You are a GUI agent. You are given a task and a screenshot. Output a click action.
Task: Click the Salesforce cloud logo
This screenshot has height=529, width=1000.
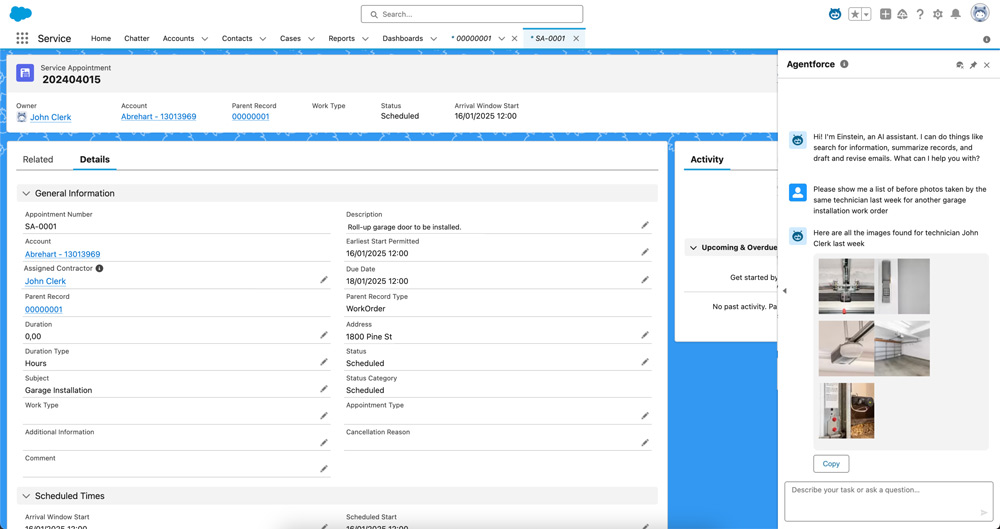[x=20, y=13]
